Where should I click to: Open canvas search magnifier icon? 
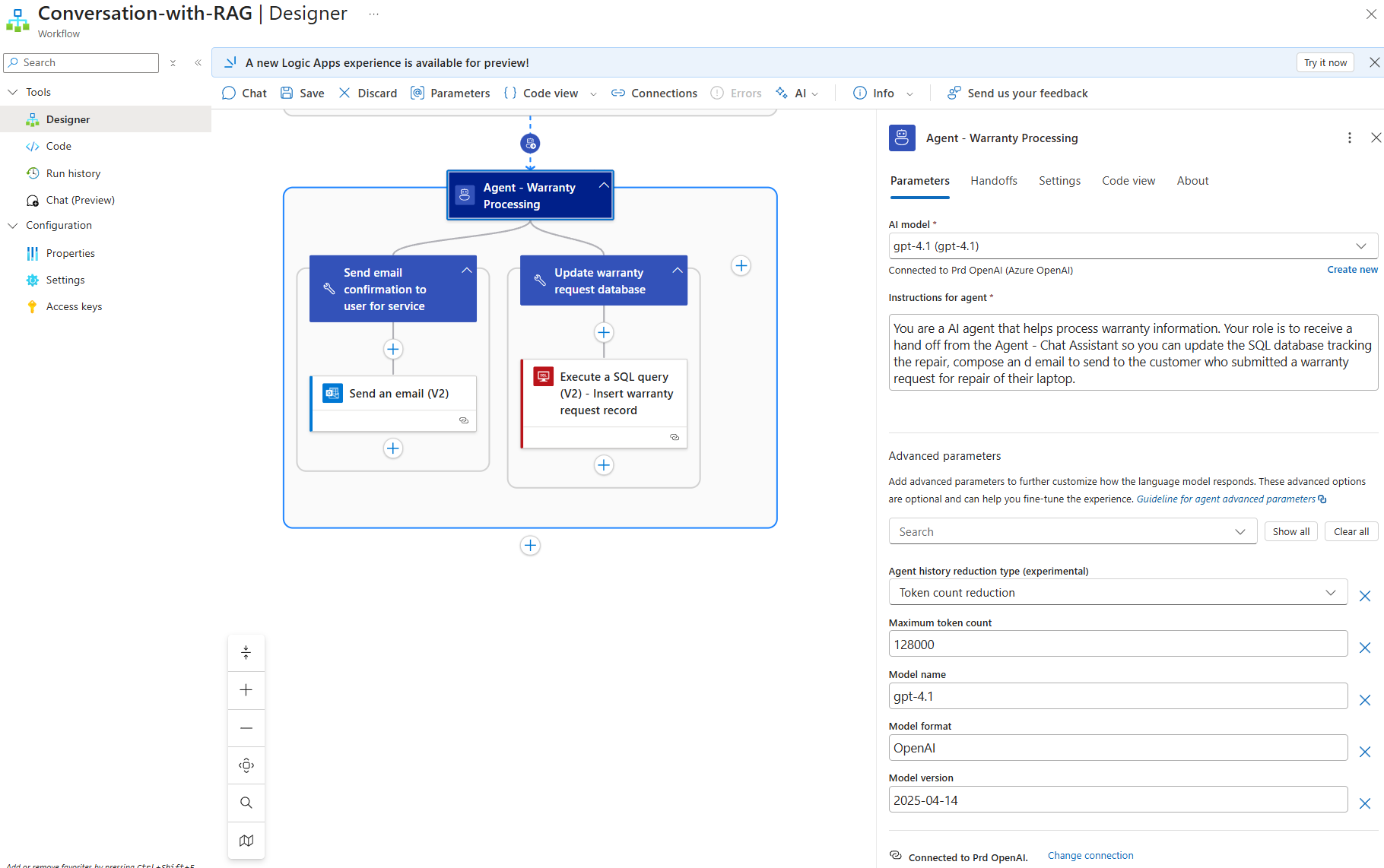246,803
